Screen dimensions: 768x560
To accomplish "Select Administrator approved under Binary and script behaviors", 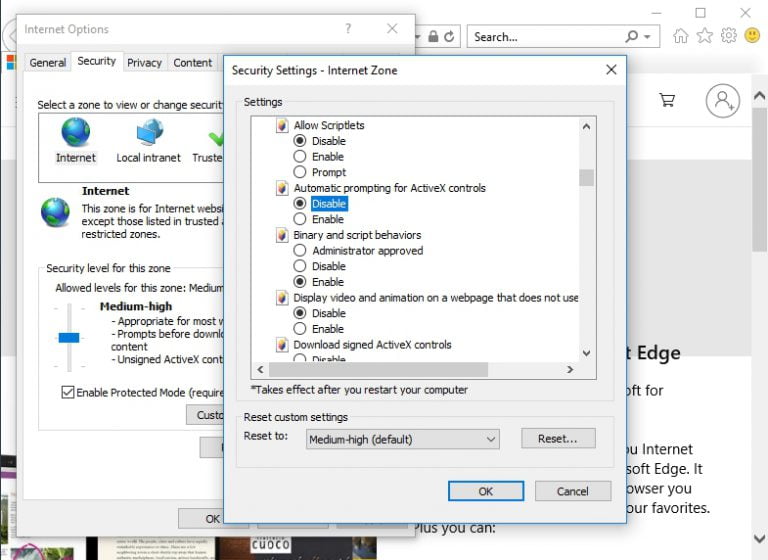I will [300, 250].
